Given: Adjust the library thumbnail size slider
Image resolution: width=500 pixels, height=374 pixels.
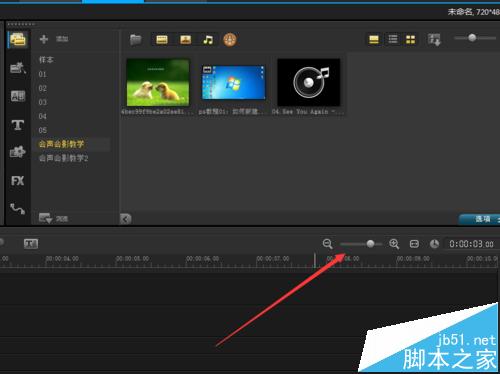Looking at the screenshot, I should click(x=475, y=38).
